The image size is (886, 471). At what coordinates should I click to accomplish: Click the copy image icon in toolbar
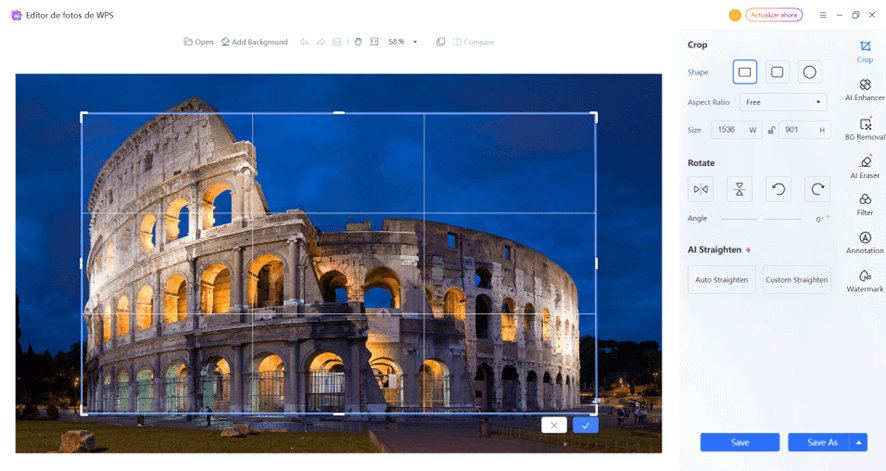(440, 42)
